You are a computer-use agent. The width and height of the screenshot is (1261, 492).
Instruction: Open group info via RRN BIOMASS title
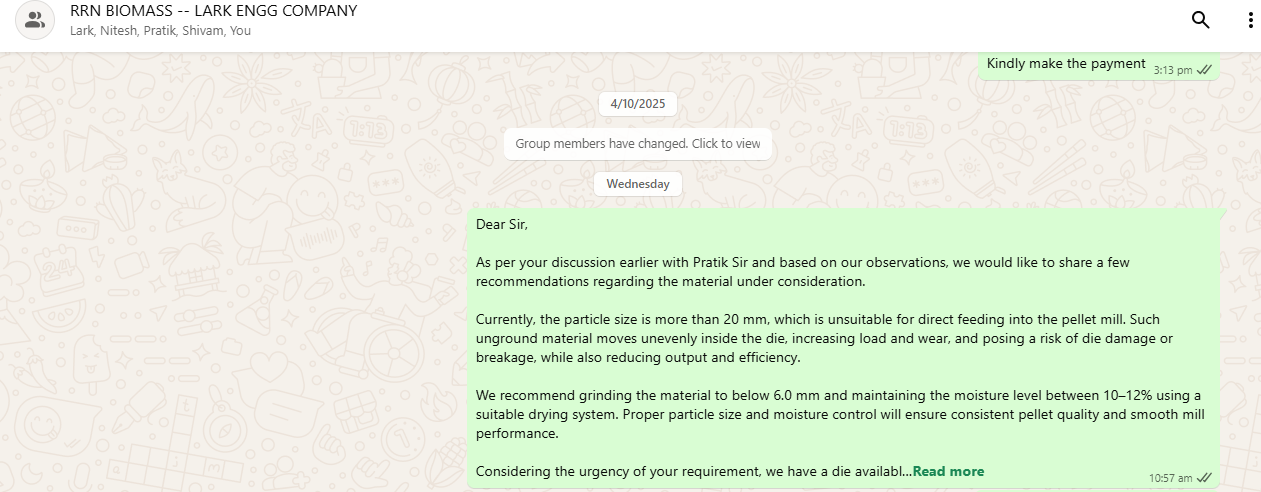click(x=213, y=12)
